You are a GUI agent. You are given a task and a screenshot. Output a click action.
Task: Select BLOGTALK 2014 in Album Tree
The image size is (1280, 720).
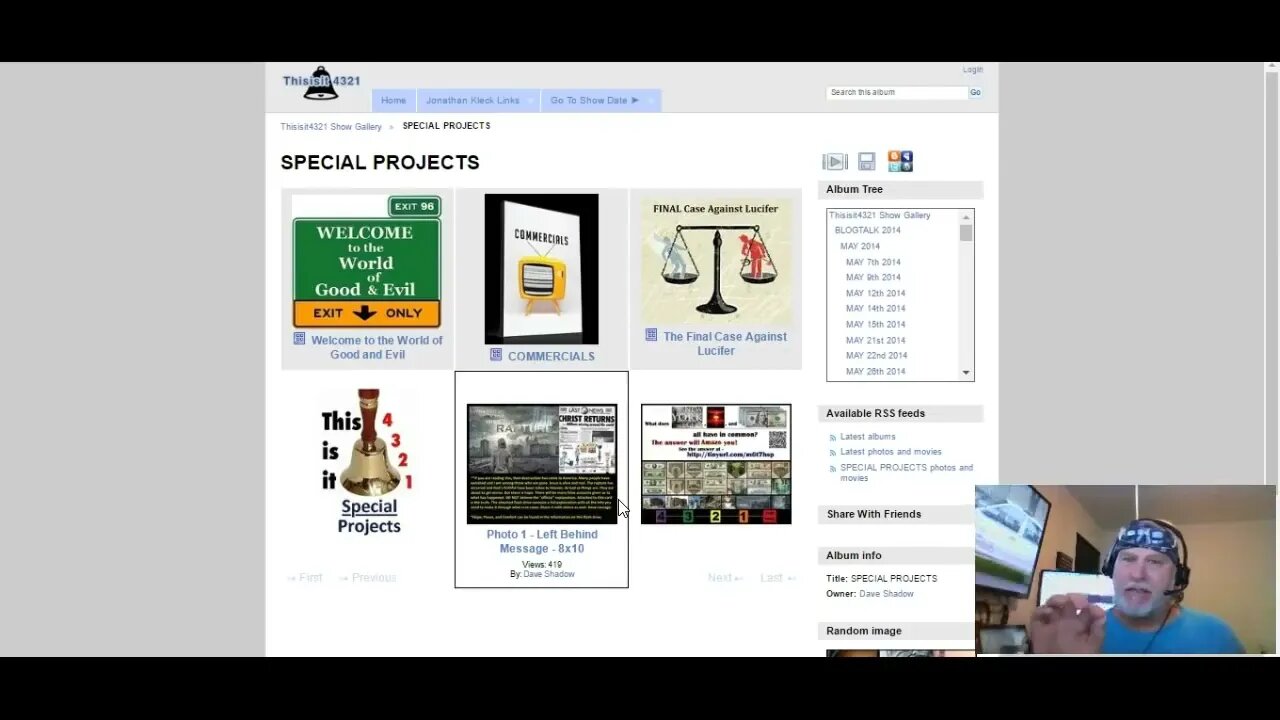coord(868,230)
